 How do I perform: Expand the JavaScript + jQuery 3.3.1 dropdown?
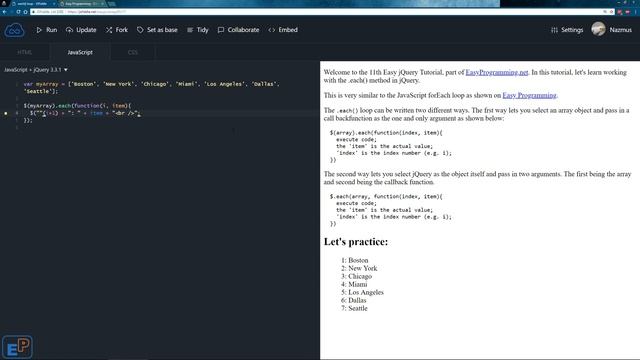(36, 70)
